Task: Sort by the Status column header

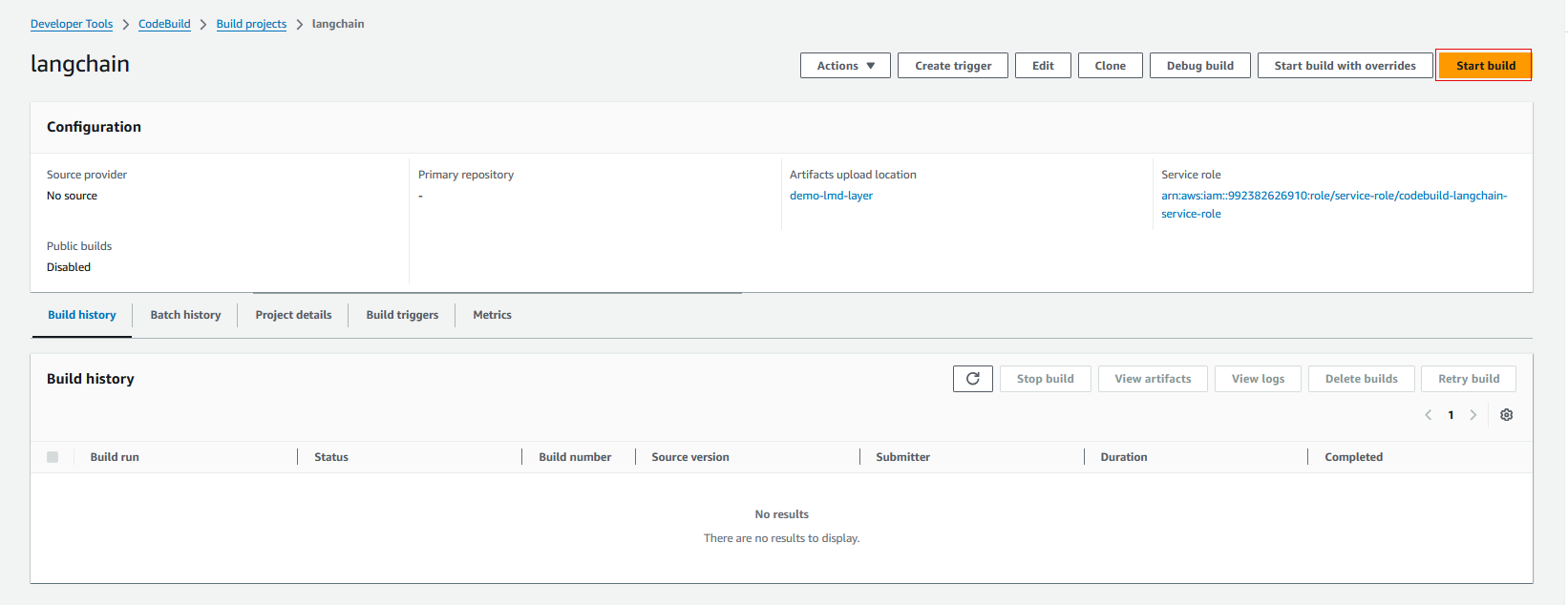Action: point(331,457)
